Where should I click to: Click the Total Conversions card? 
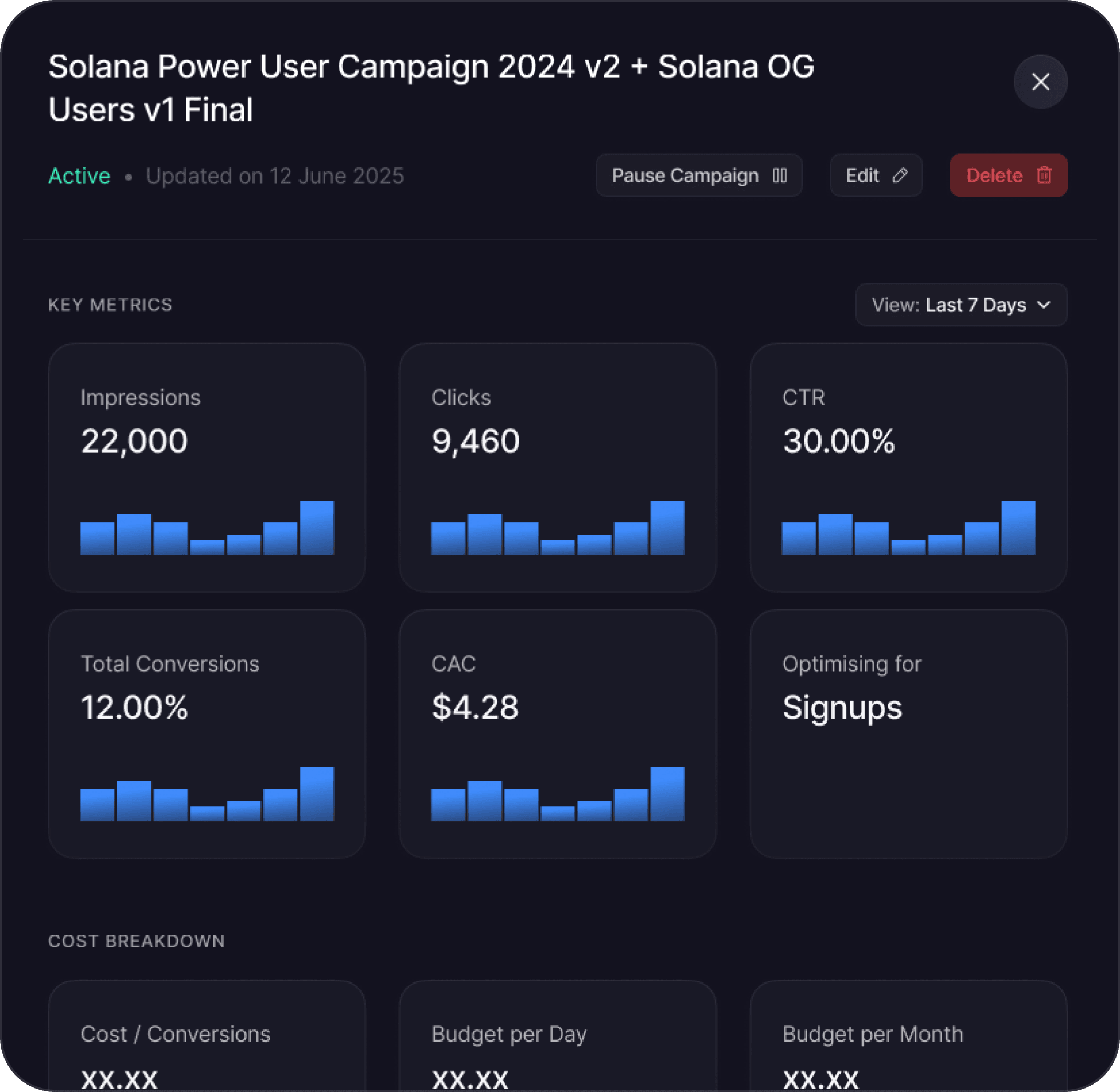(x=207, y=733)
